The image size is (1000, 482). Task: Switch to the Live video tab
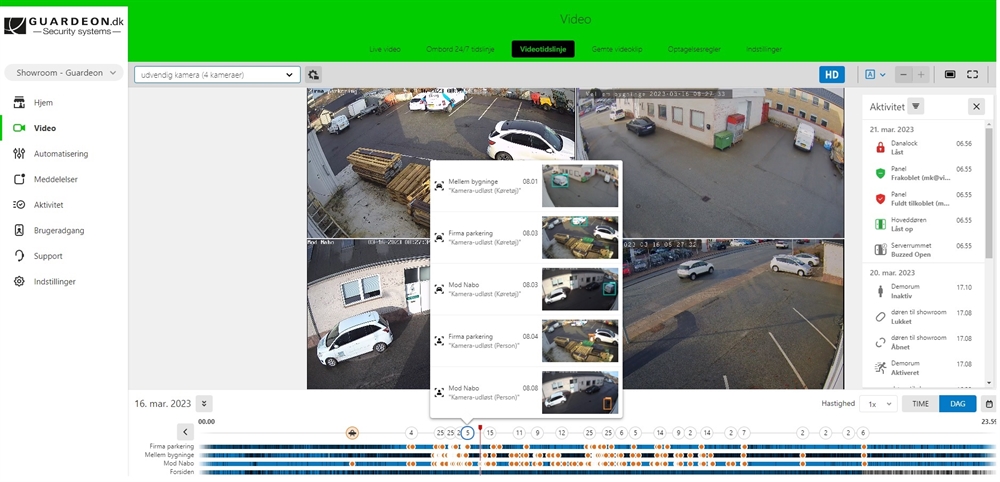(x=385, y=49)
